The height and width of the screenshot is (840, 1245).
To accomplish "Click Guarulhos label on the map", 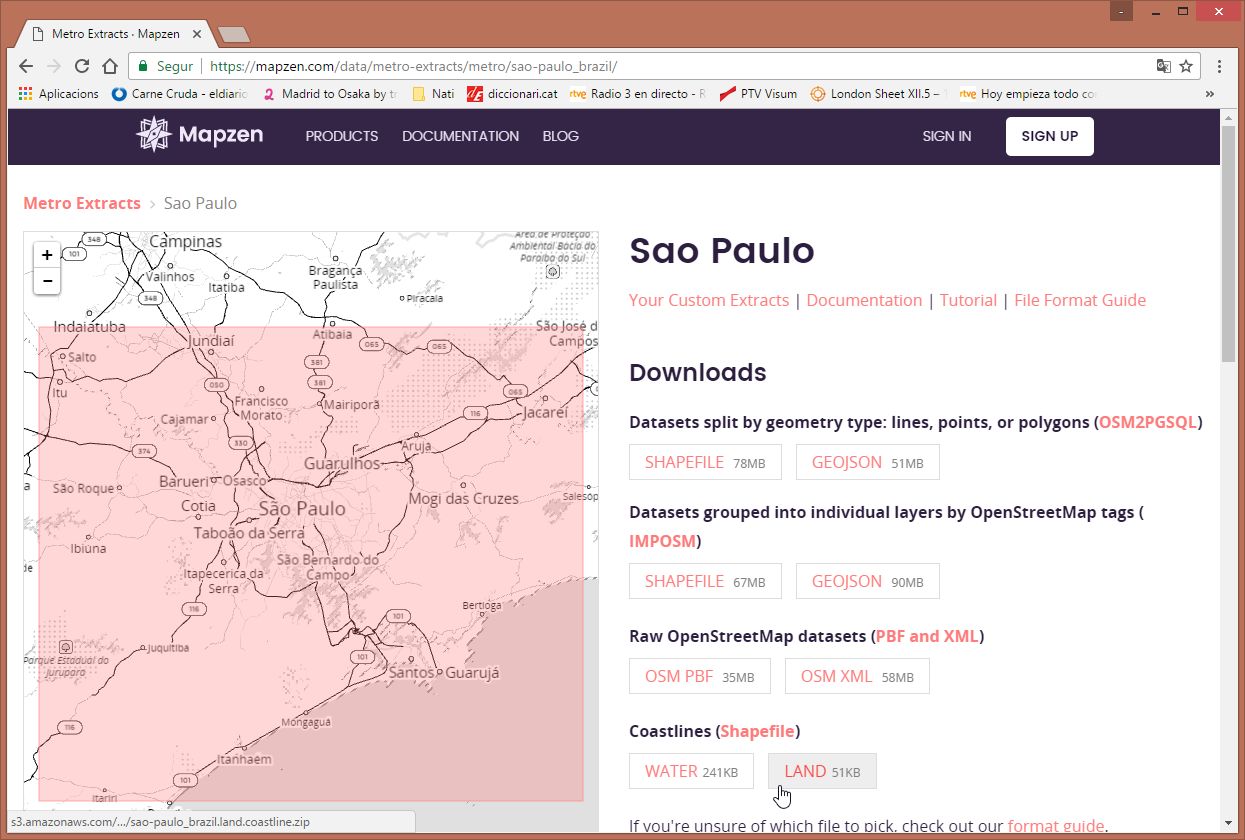I will click(342, 464).
